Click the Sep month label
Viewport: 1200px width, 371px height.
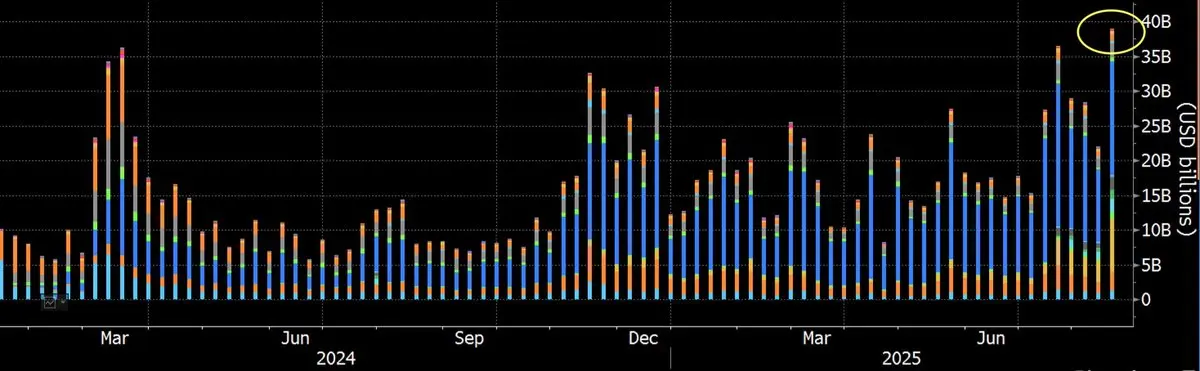(470, 338)
